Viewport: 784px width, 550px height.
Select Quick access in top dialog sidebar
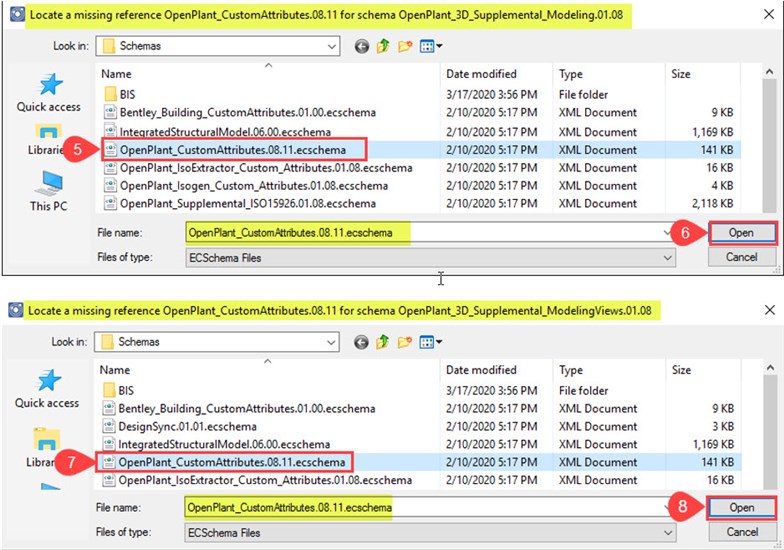(x=48, y=93)
